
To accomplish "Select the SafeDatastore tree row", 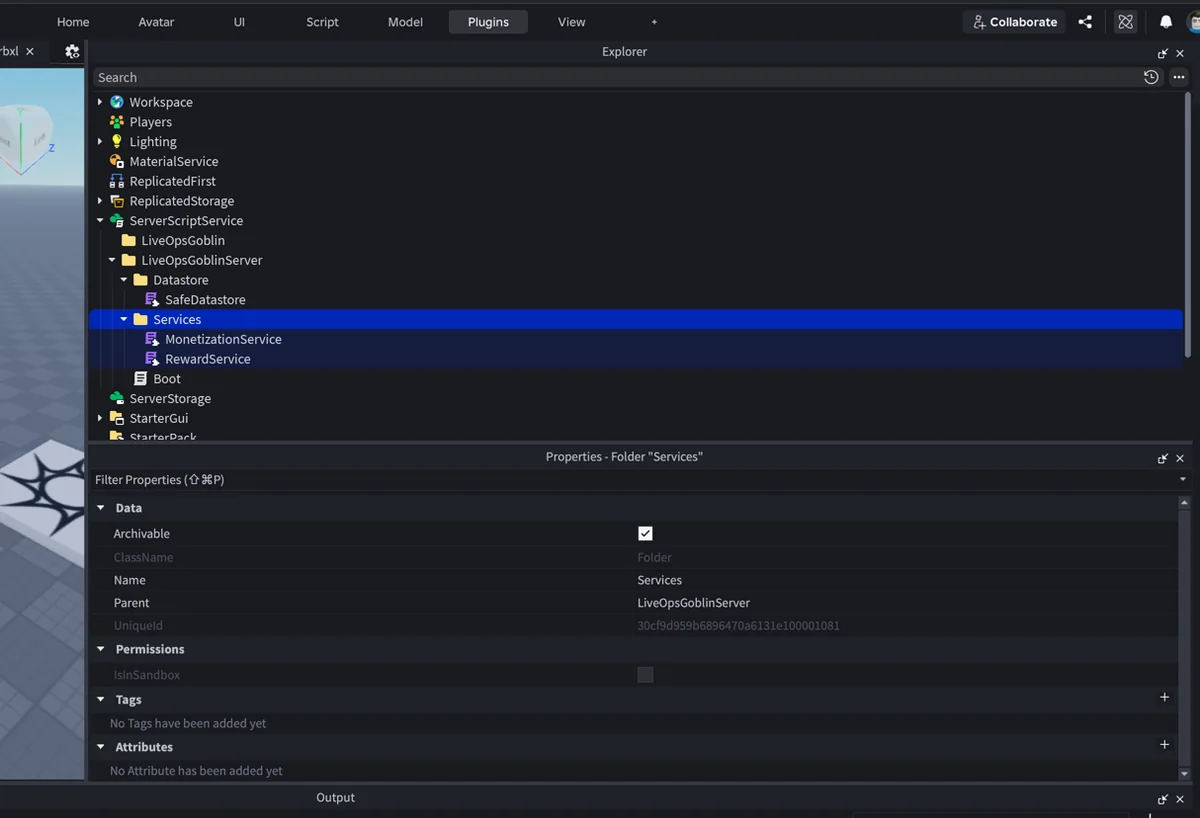I will pos(636,299).
